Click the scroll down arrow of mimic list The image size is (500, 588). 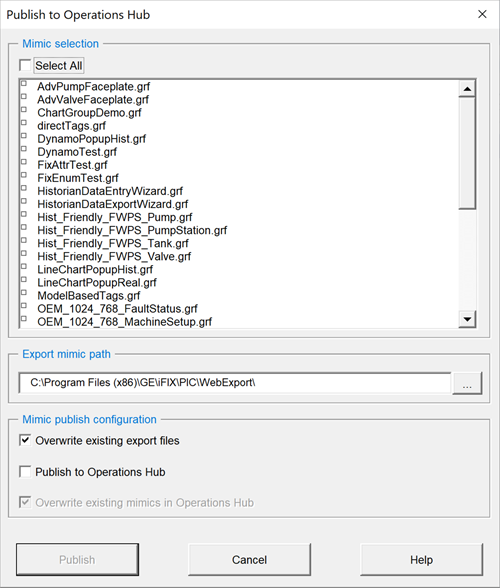tap(467, 319)
